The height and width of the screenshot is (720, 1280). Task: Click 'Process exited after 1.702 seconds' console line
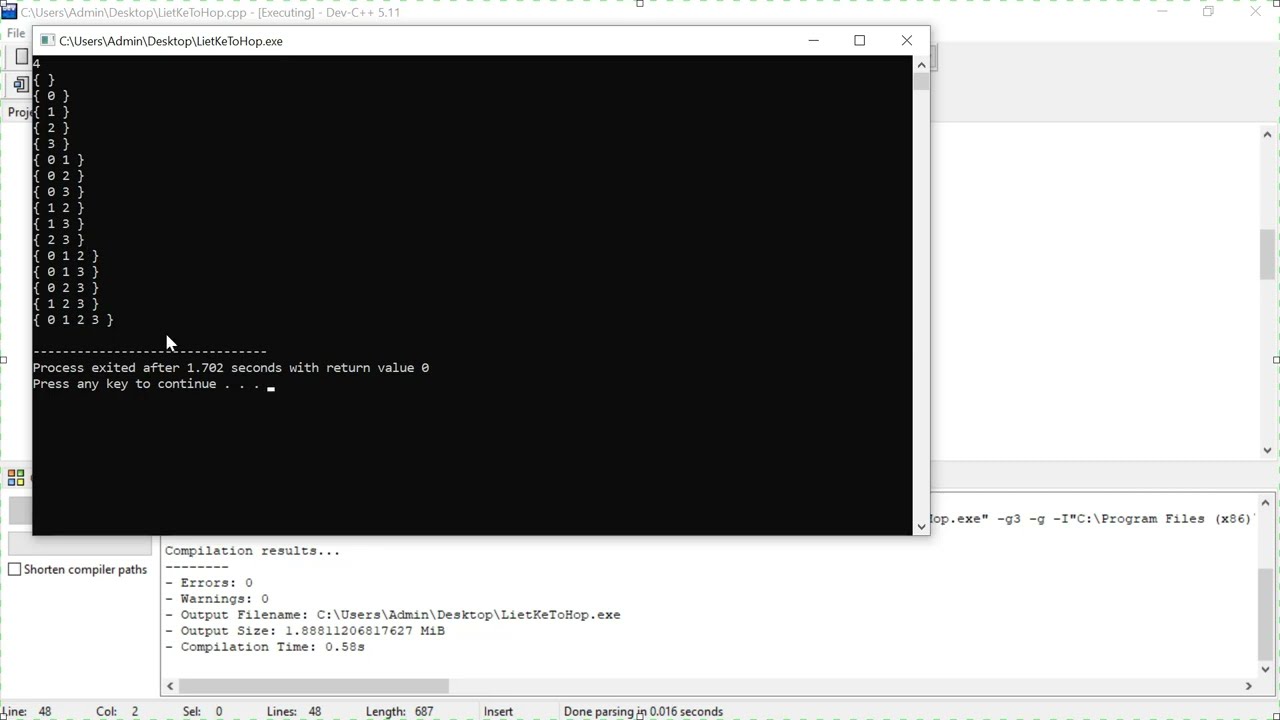231,368
